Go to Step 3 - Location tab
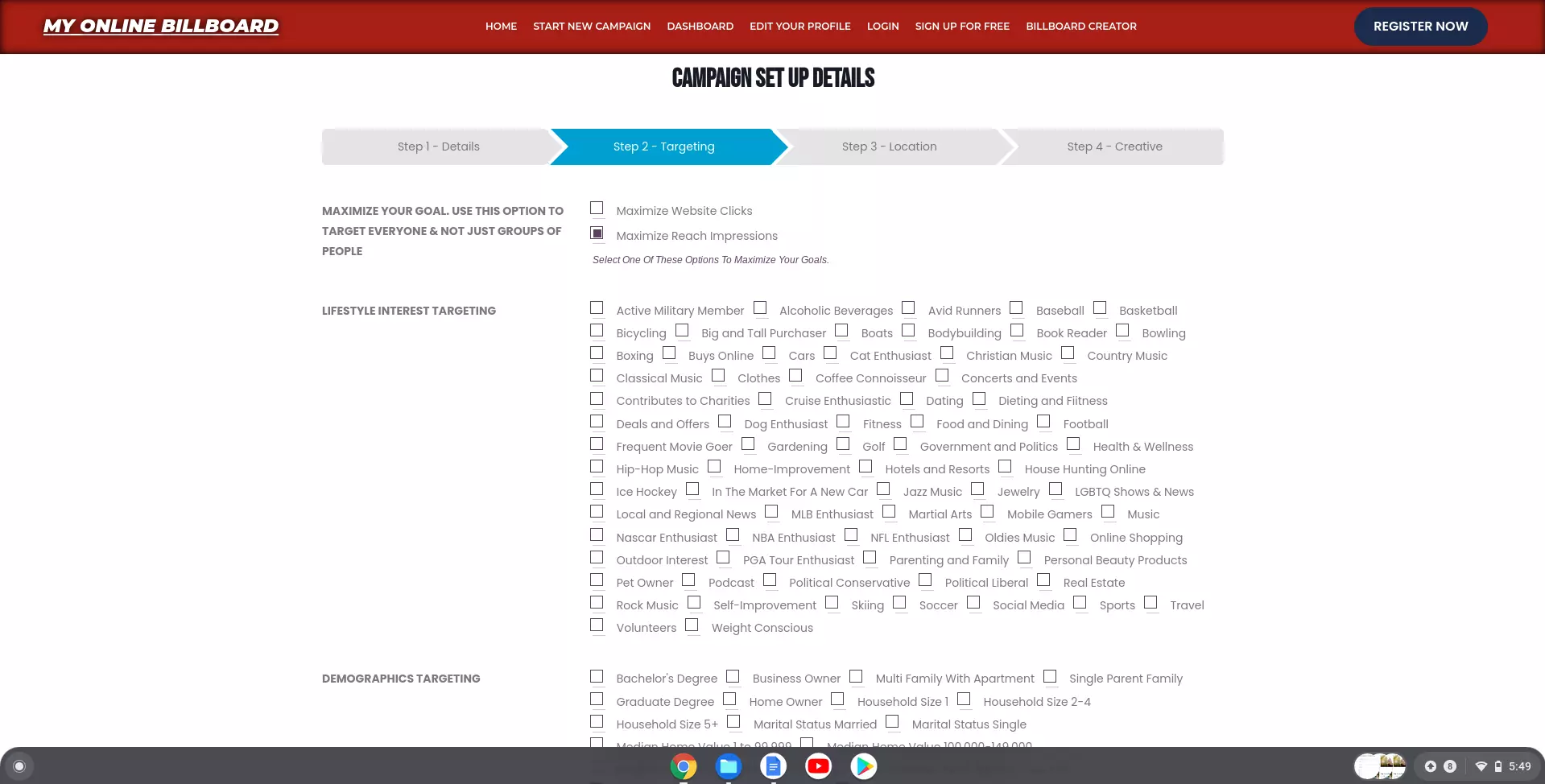Image resolution: width=1545 pixels, height=784 pixels. pyautogui.click(x=889, y=146)
